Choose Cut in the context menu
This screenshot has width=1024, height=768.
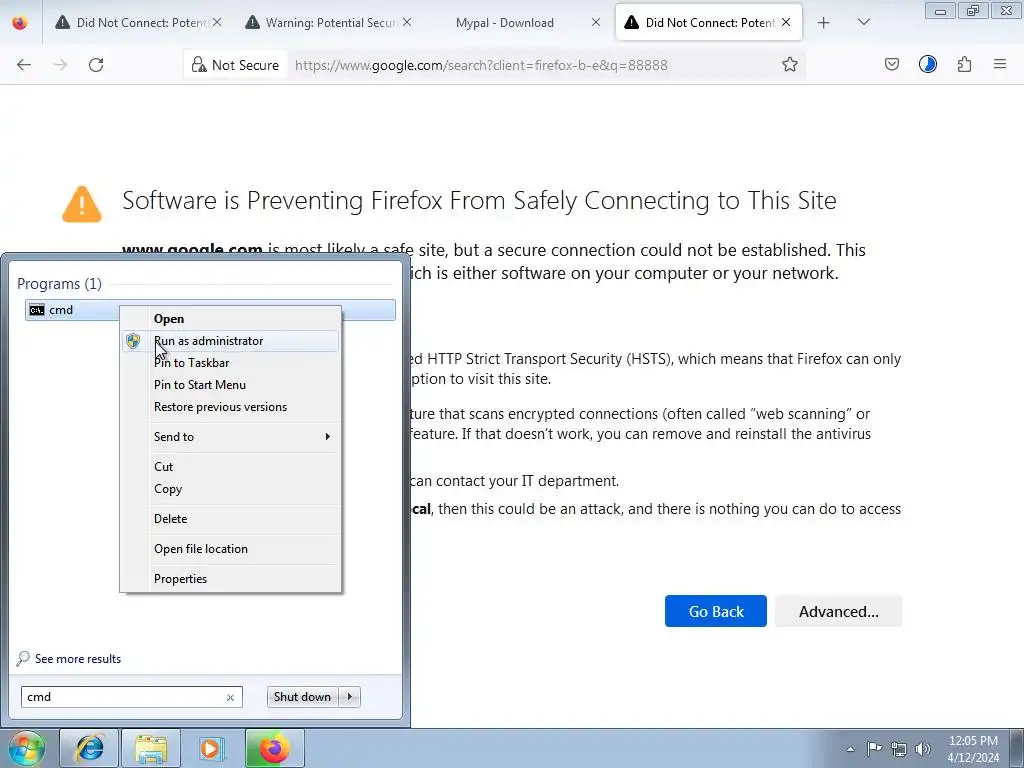click(x=230, y=467)
